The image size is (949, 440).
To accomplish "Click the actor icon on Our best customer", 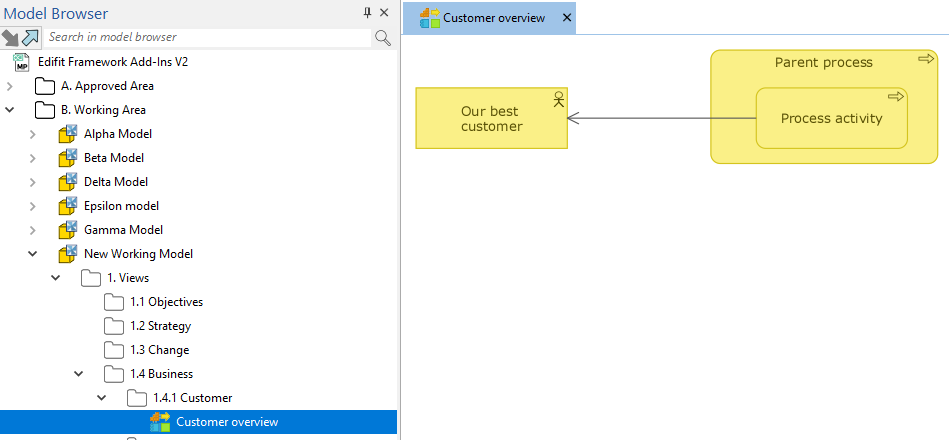I will 558,98.
